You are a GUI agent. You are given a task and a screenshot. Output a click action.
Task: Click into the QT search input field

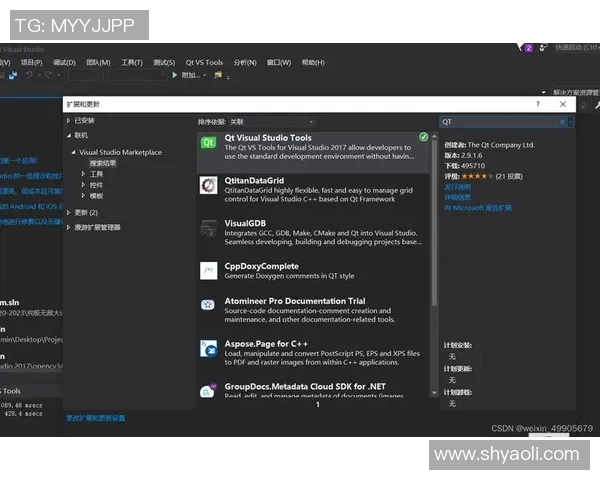[495, 122]
